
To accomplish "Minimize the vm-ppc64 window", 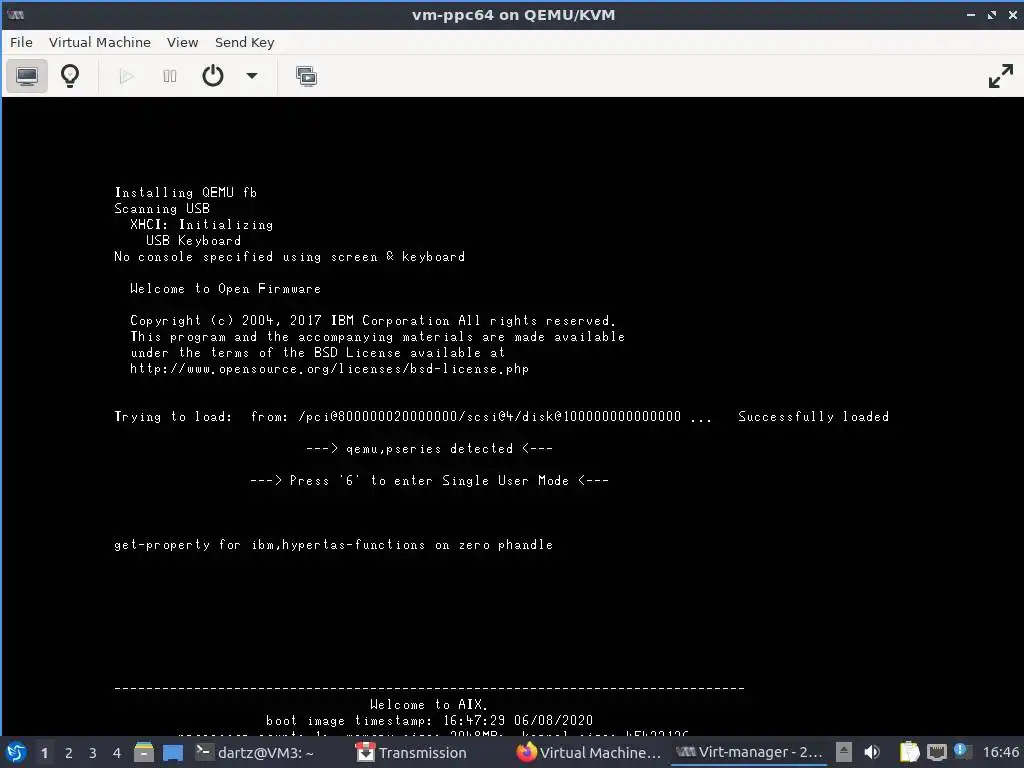I will [x=970, y=15].
